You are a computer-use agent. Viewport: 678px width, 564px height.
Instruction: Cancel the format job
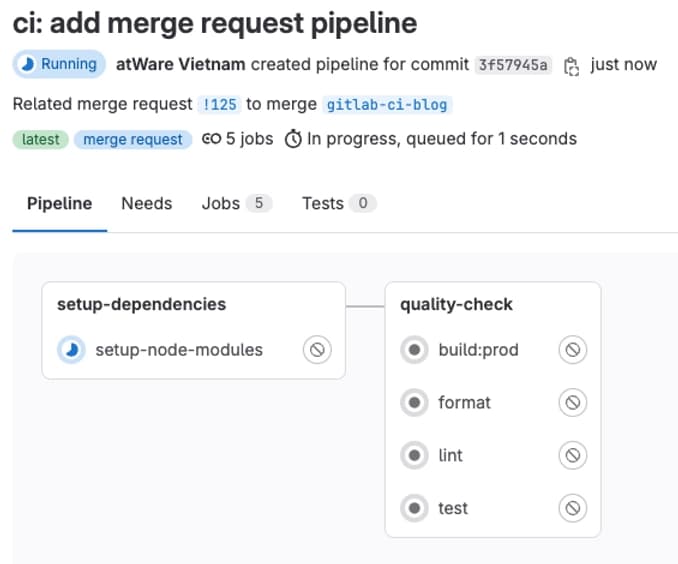point(572,403)
